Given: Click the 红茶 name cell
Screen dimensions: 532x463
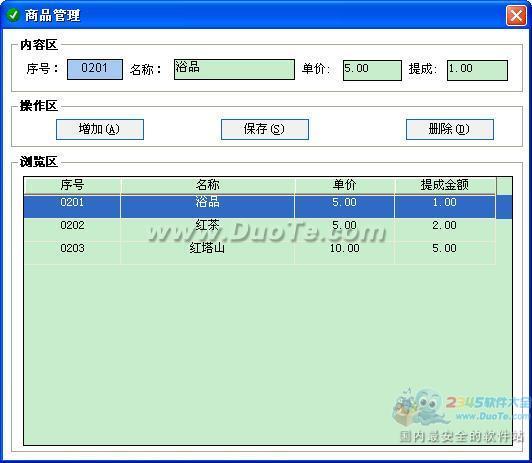Looking at the screenshot, I should [208, 229].
